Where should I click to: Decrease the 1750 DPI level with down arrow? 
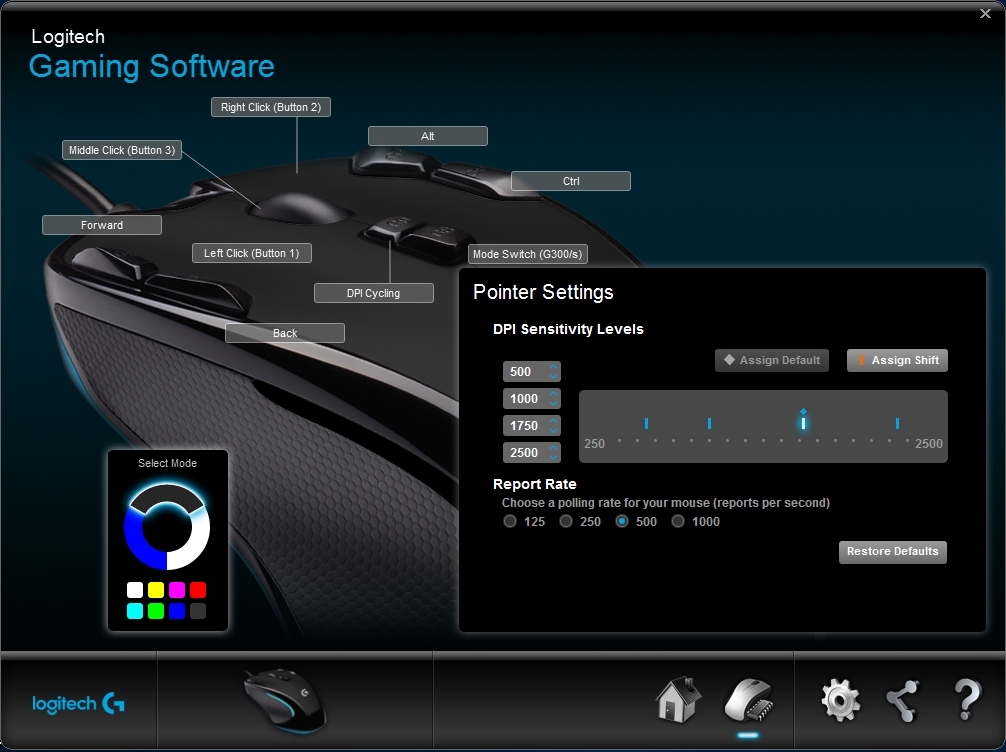point(553,430)
